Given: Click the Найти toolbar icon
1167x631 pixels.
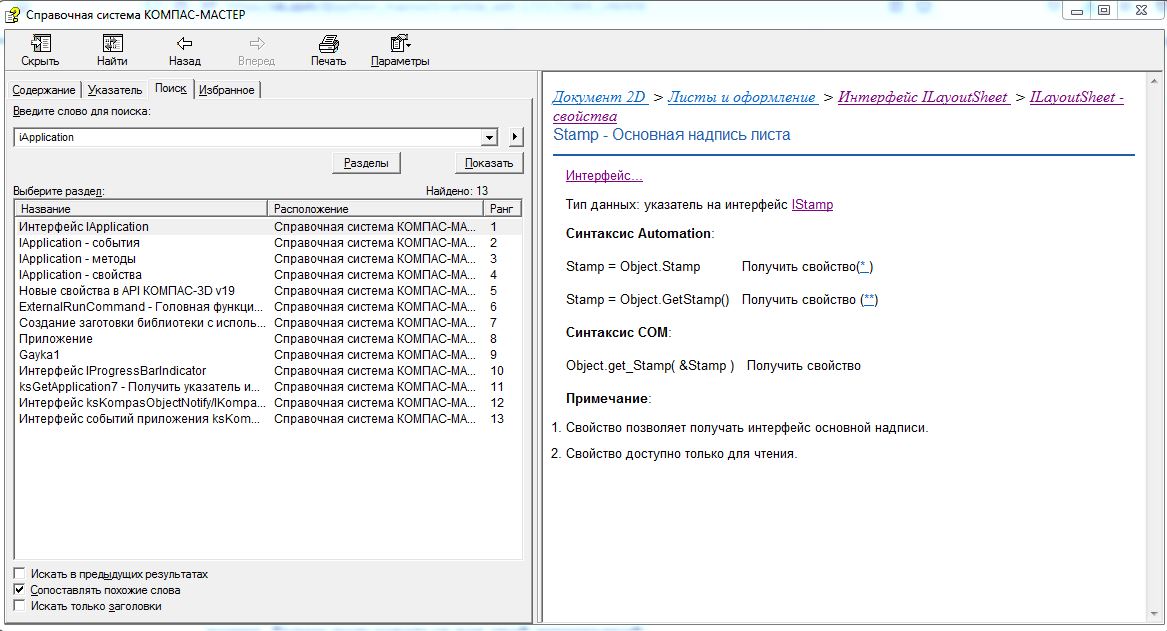Looking at the screenshot, I should [x=112, y=44].
